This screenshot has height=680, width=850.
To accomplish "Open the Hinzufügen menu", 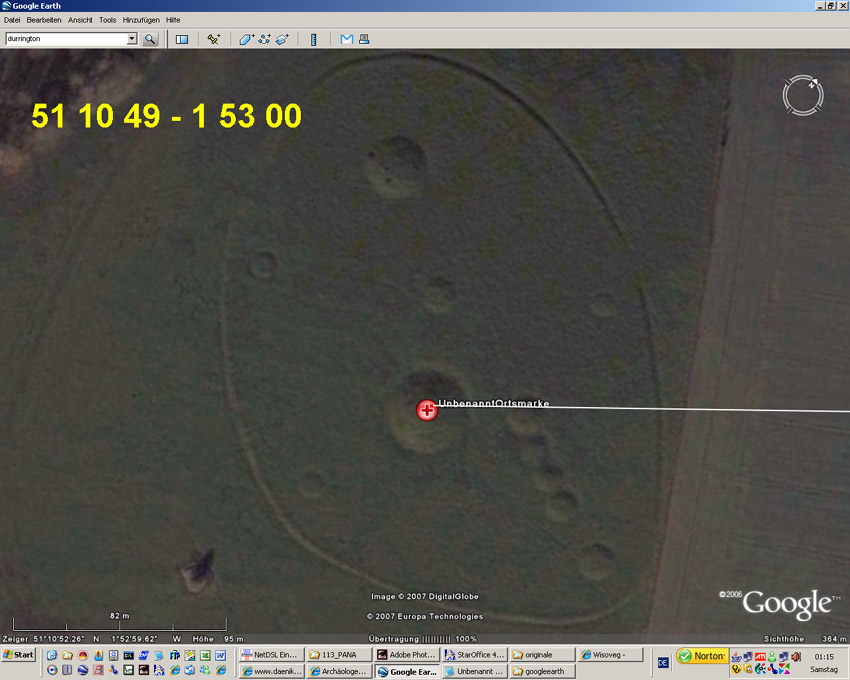I will [140, 20].
